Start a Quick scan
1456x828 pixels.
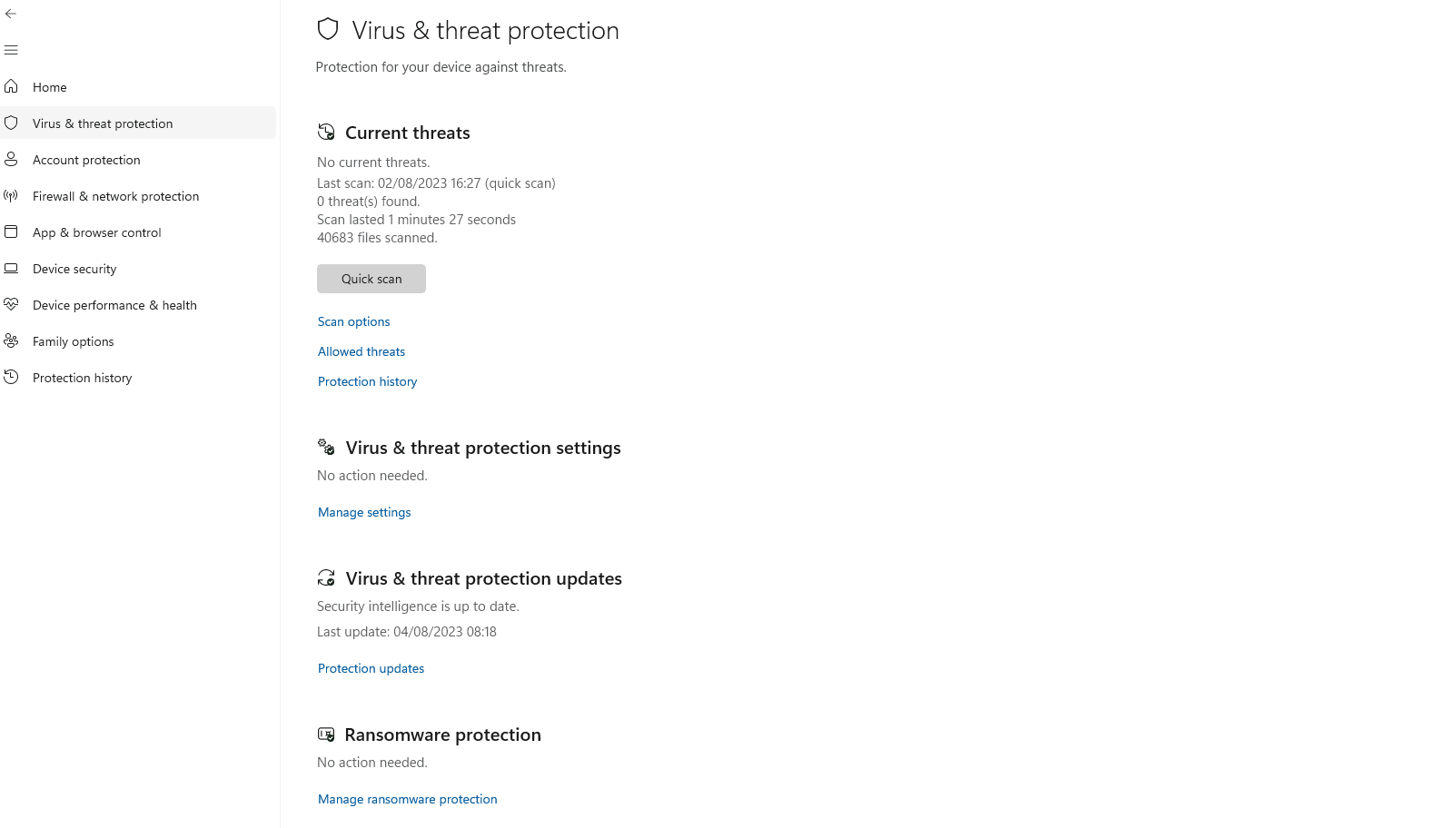click(x=371, y=279)
